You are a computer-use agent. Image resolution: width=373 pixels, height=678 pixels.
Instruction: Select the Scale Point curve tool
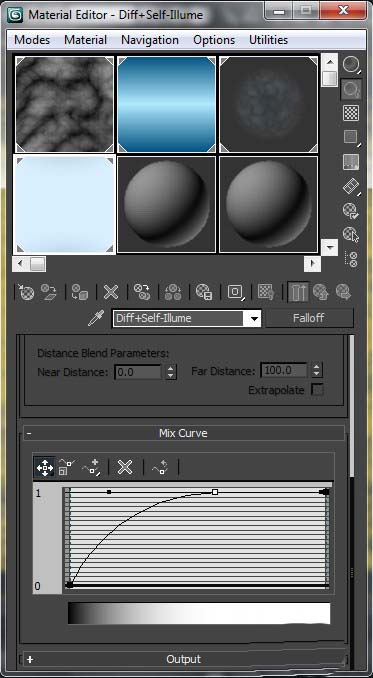pos(67,468)
